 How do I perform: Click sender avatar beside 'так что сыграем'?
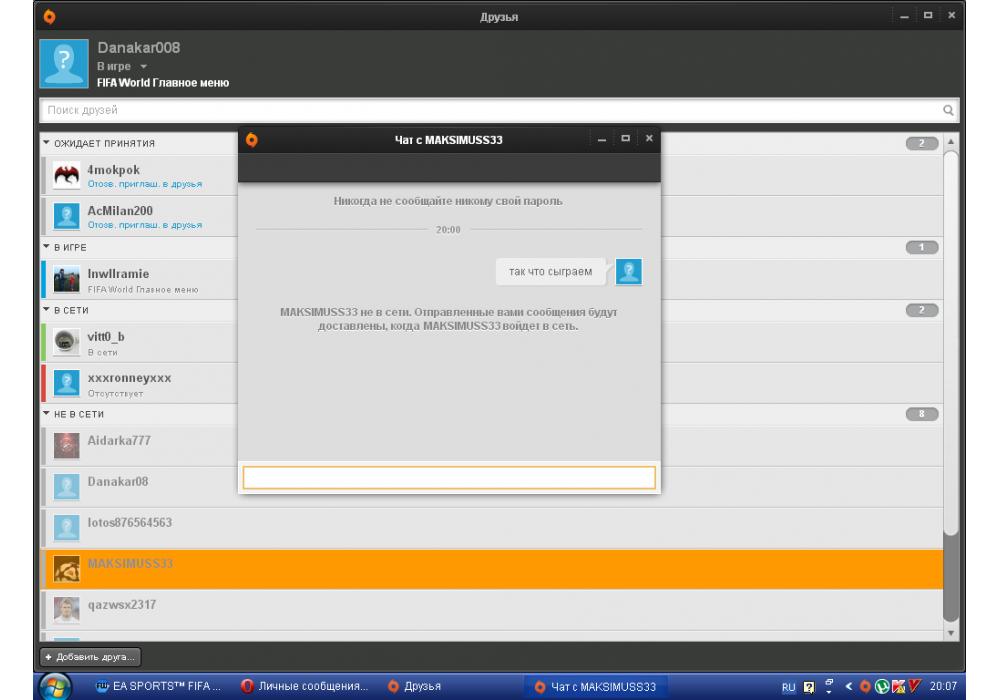[628, 271]
